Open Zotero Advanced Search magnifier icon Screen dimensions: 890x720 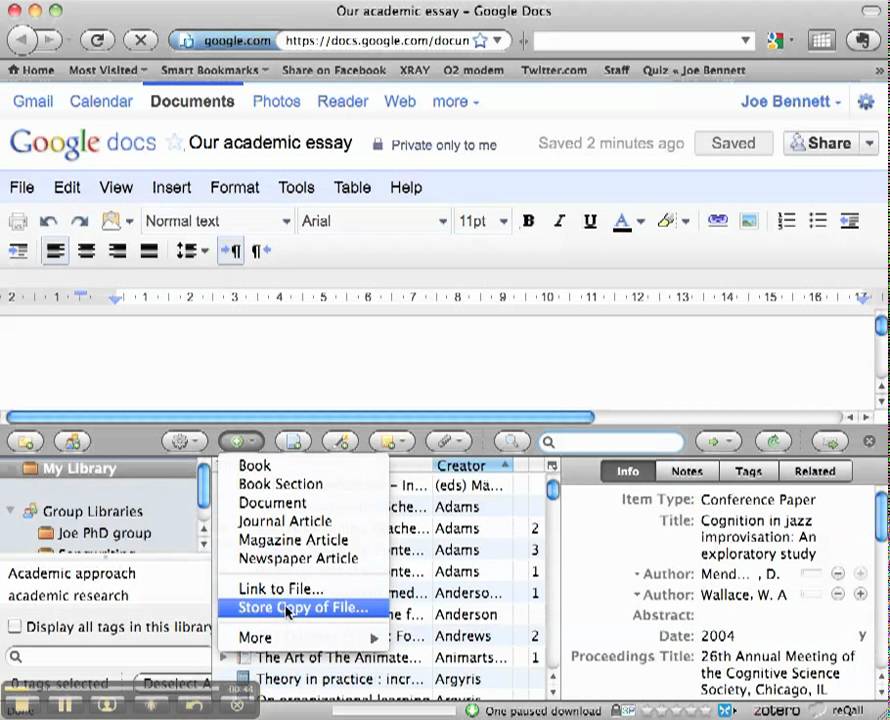tap(512, 442)
